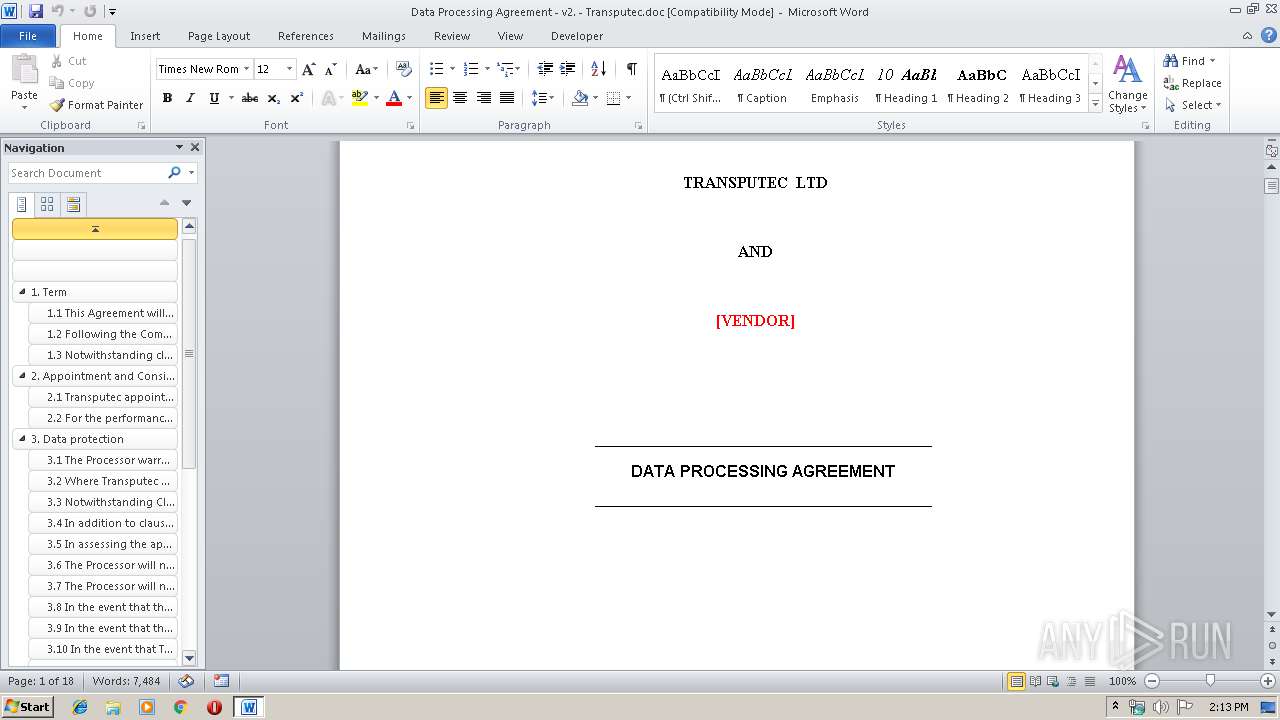Browse headings in Navigation pane
This screenshot has width=1280, height=720.
[x=21, y=204]
